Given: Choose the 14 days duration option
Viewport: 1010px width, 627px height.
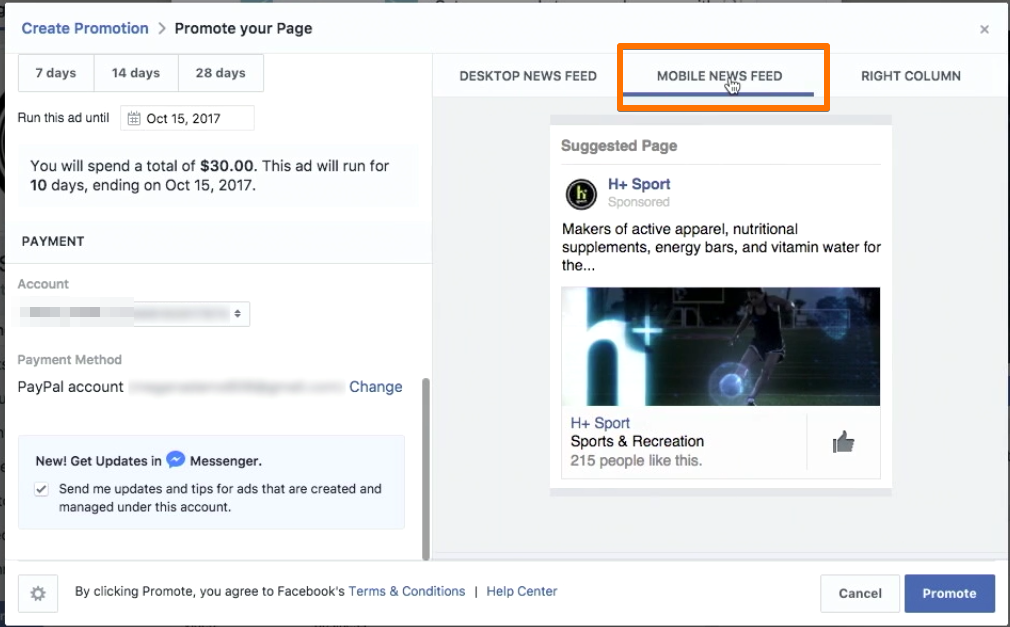Looking at the screenshot, I should click(136, 73).
